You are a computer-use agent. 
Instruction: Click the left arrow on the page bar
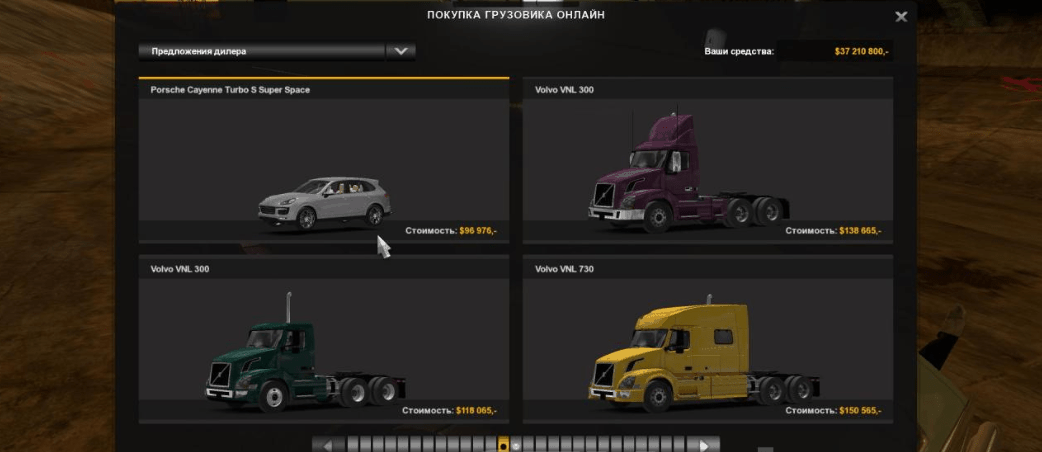[329, 445]
